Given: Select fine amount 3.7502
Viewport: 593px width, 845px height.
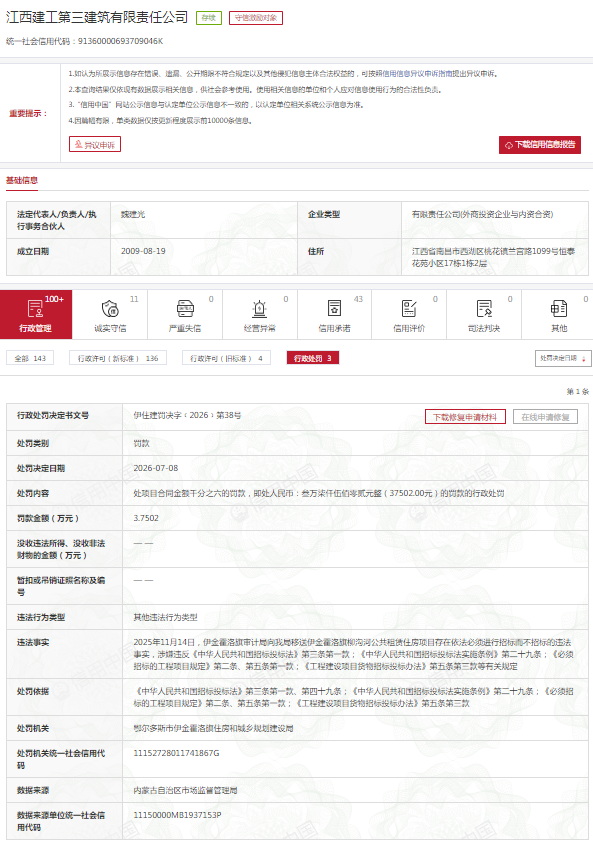Looking at the screenshot, I should point(146,518).
